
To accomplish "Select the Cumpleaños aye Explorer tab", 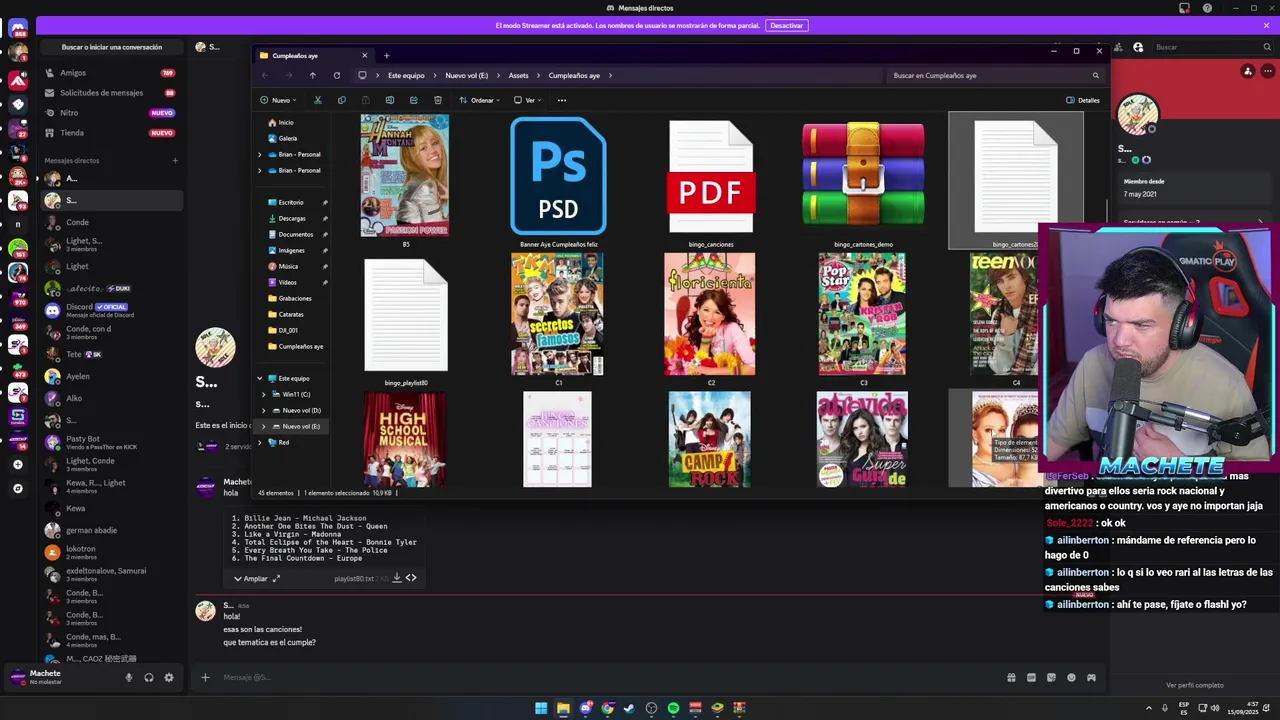I will [313, 56].
